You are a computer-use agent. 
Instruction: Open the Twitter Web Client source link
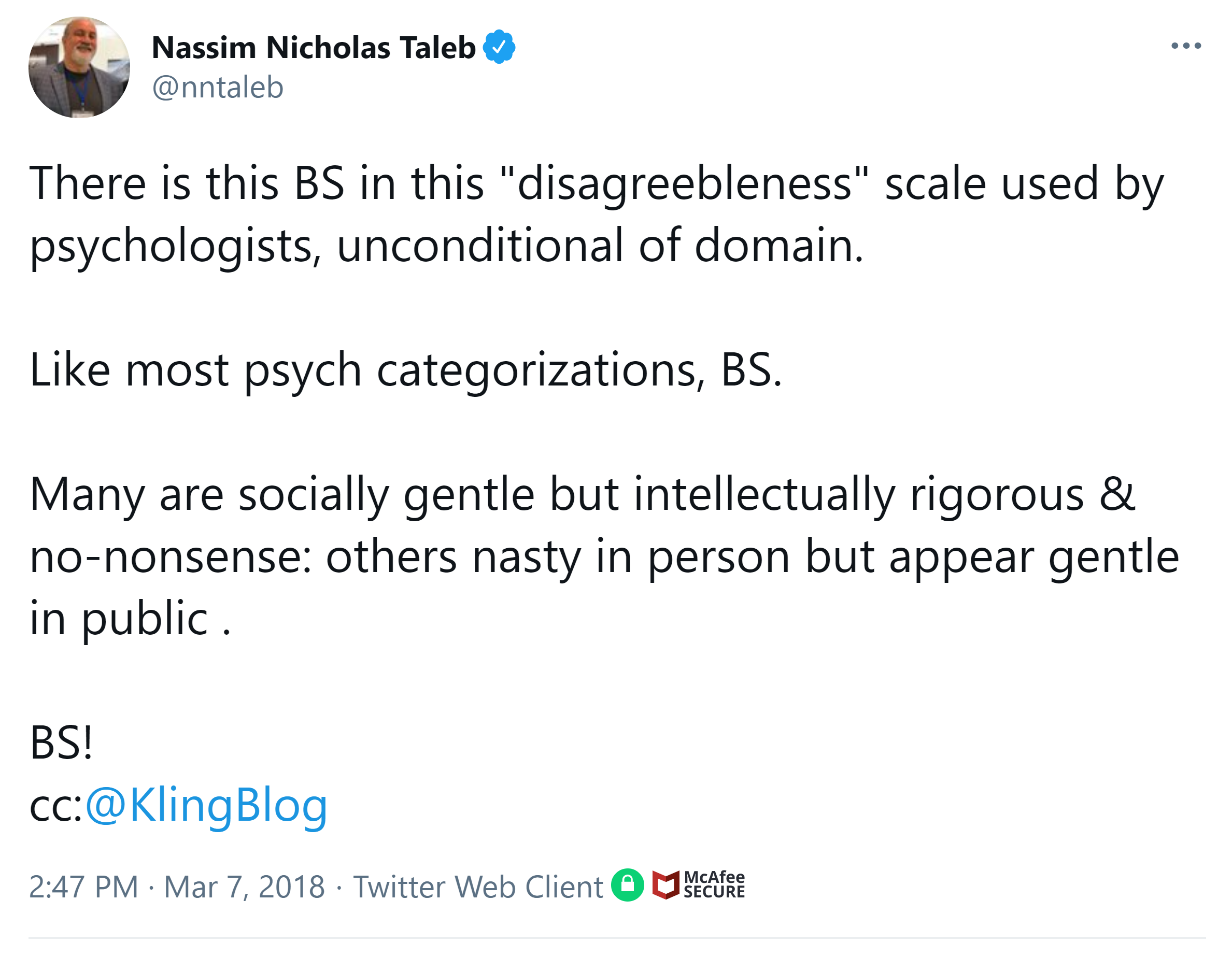[x=478, y=887]
